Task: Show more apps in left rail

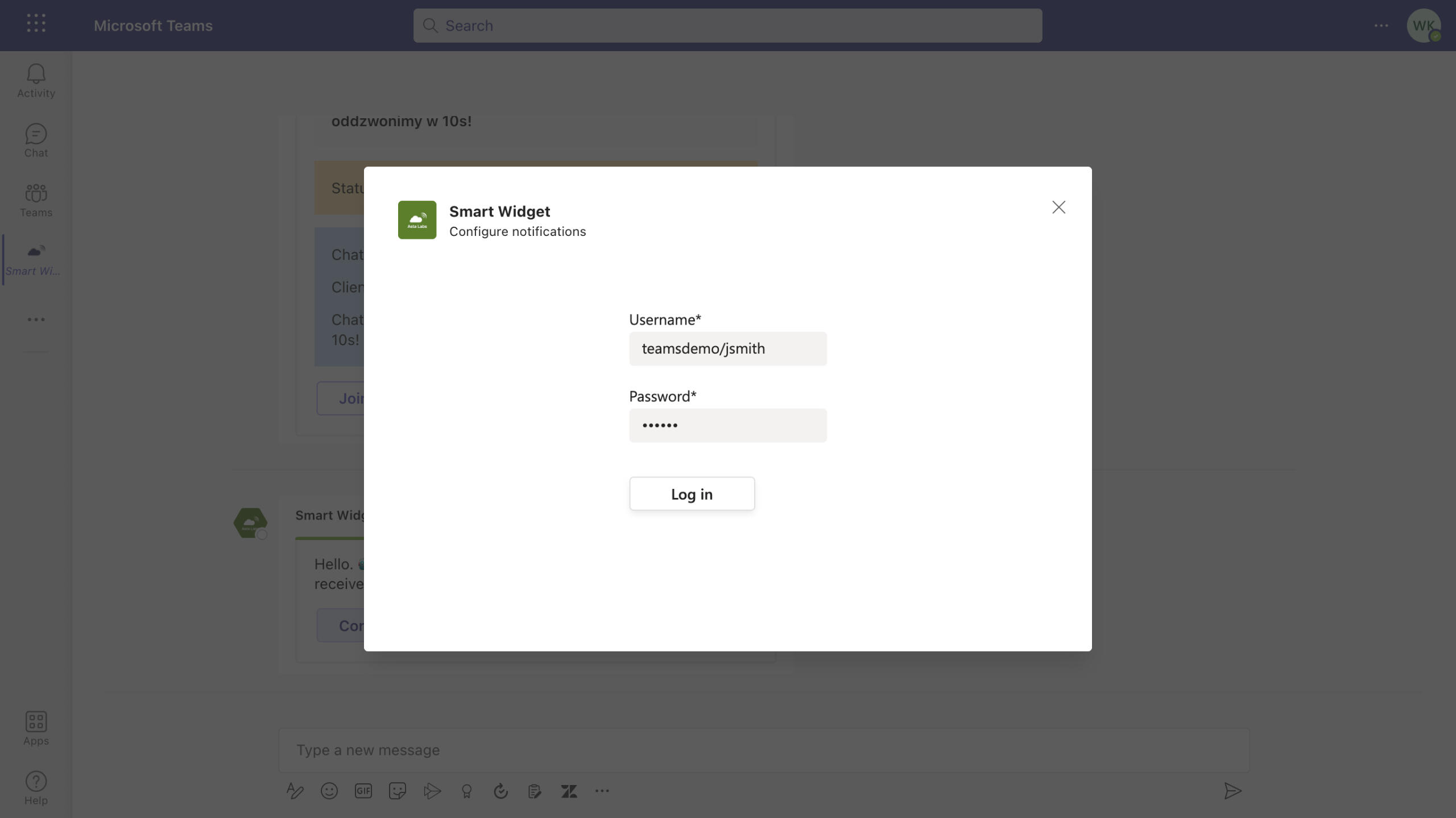Action: 36,319
